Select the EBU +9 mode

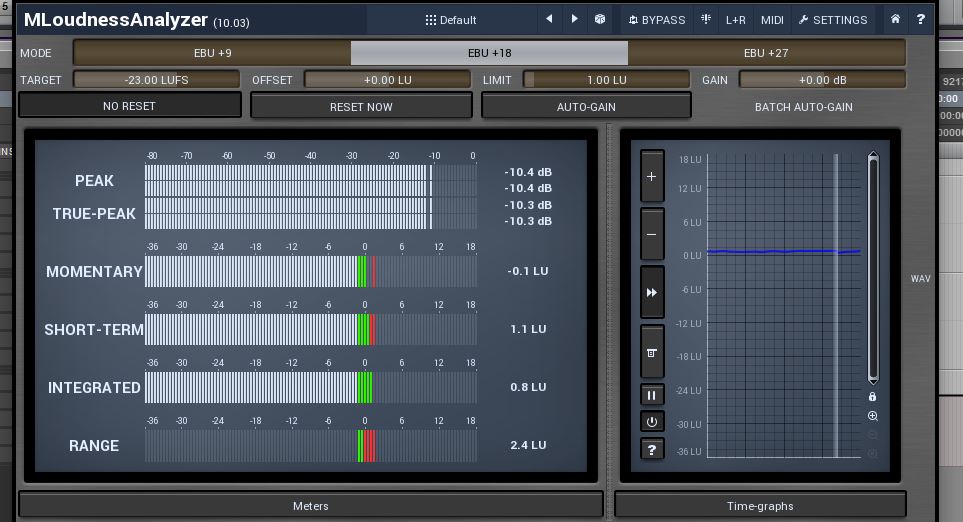pyautogui.click(x=212, y=53)
